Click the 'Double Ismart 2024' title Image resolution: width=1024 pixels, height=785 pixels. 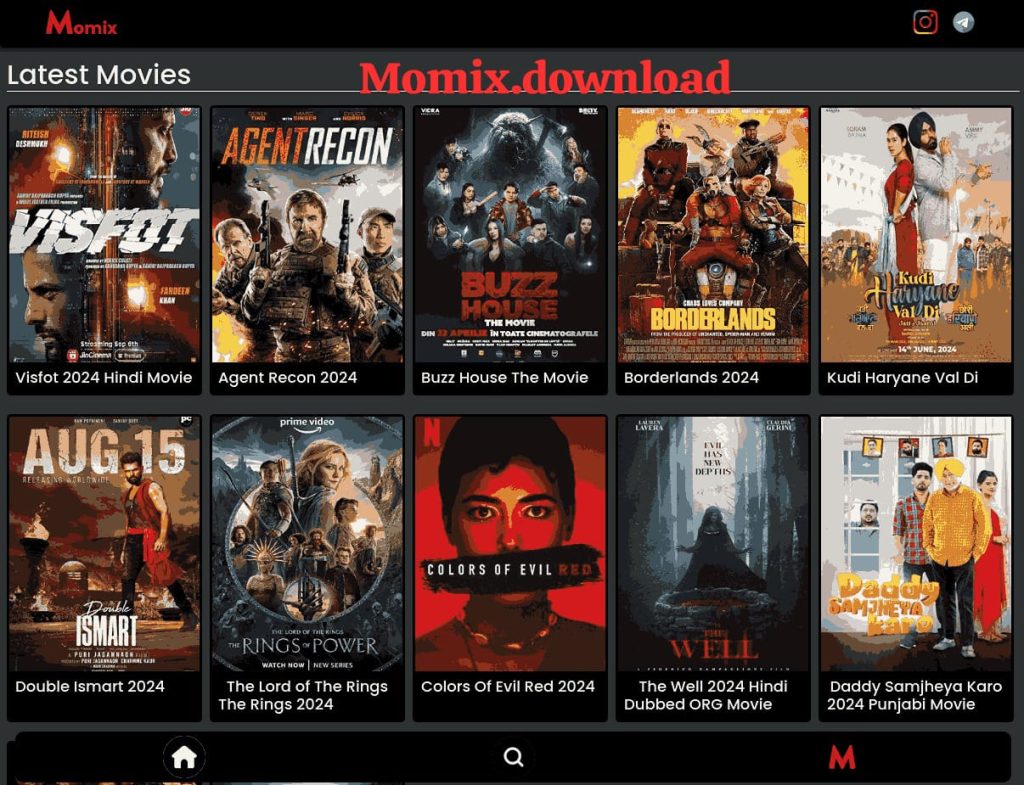[x=89, y=686]
